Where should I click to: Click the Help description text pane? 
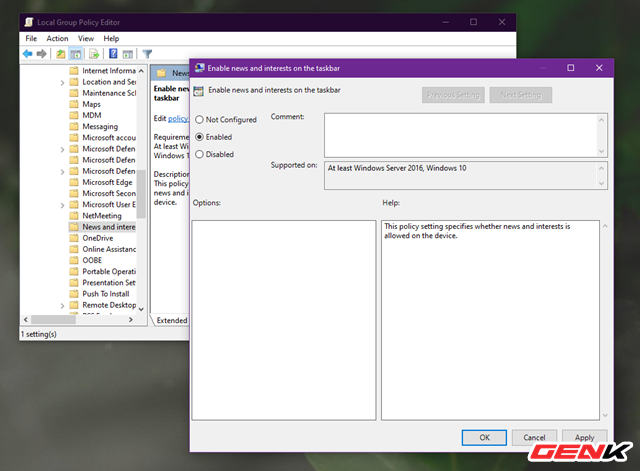[490, 320]
